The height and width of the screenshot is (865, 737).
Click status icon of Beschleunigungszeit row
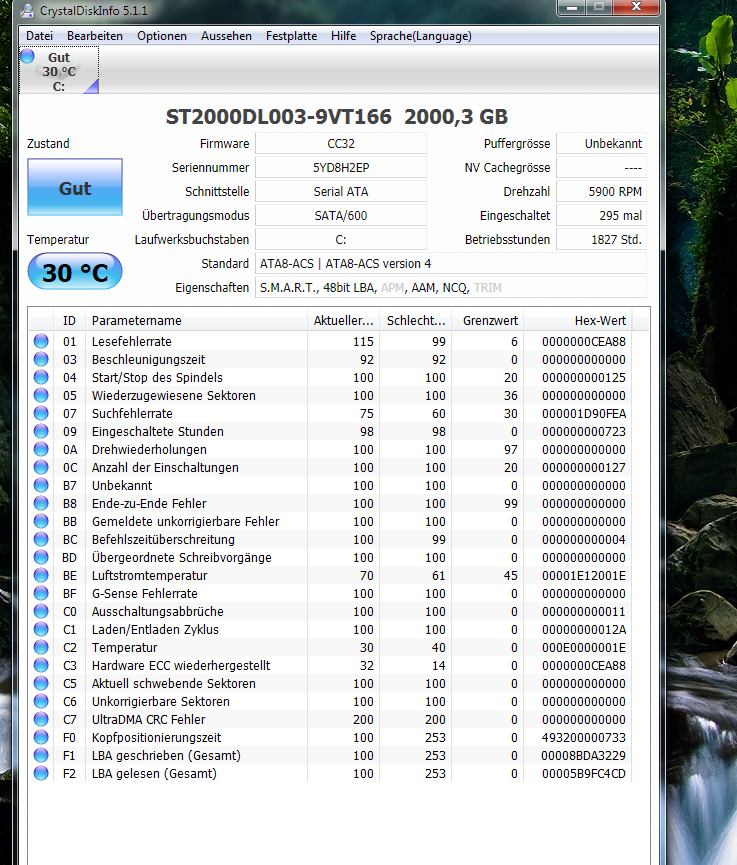point(41,360)
